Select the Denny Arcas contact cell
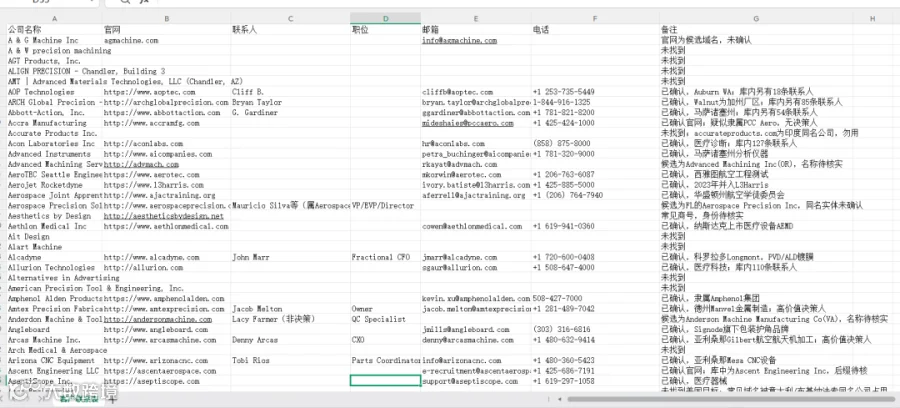Screen dimensions: 900x408 pyautogui.click(x=290, y=340)
